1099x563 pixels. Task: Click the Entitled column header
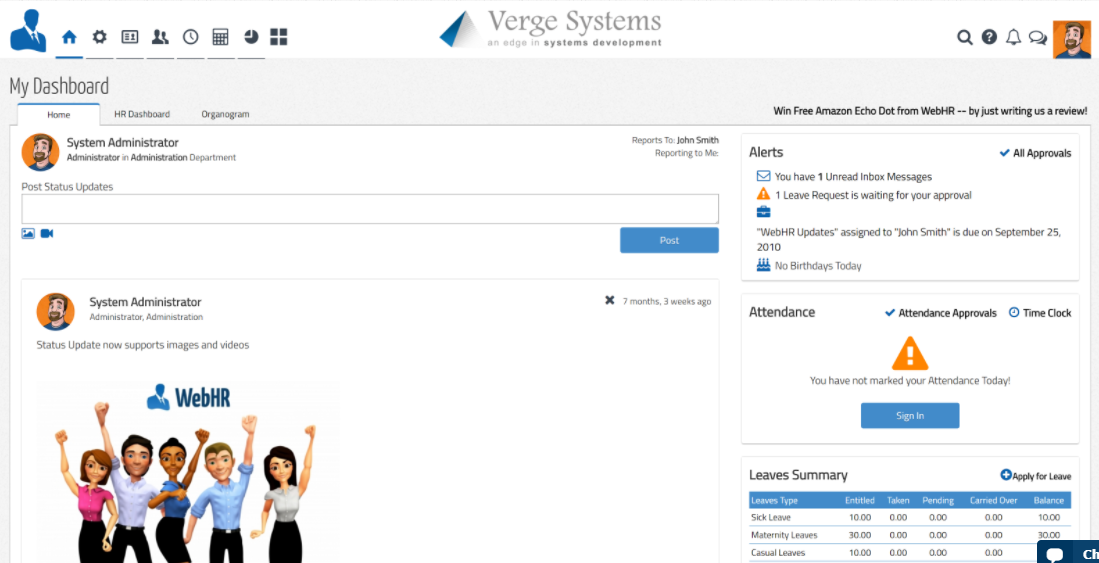click(859, 501)
